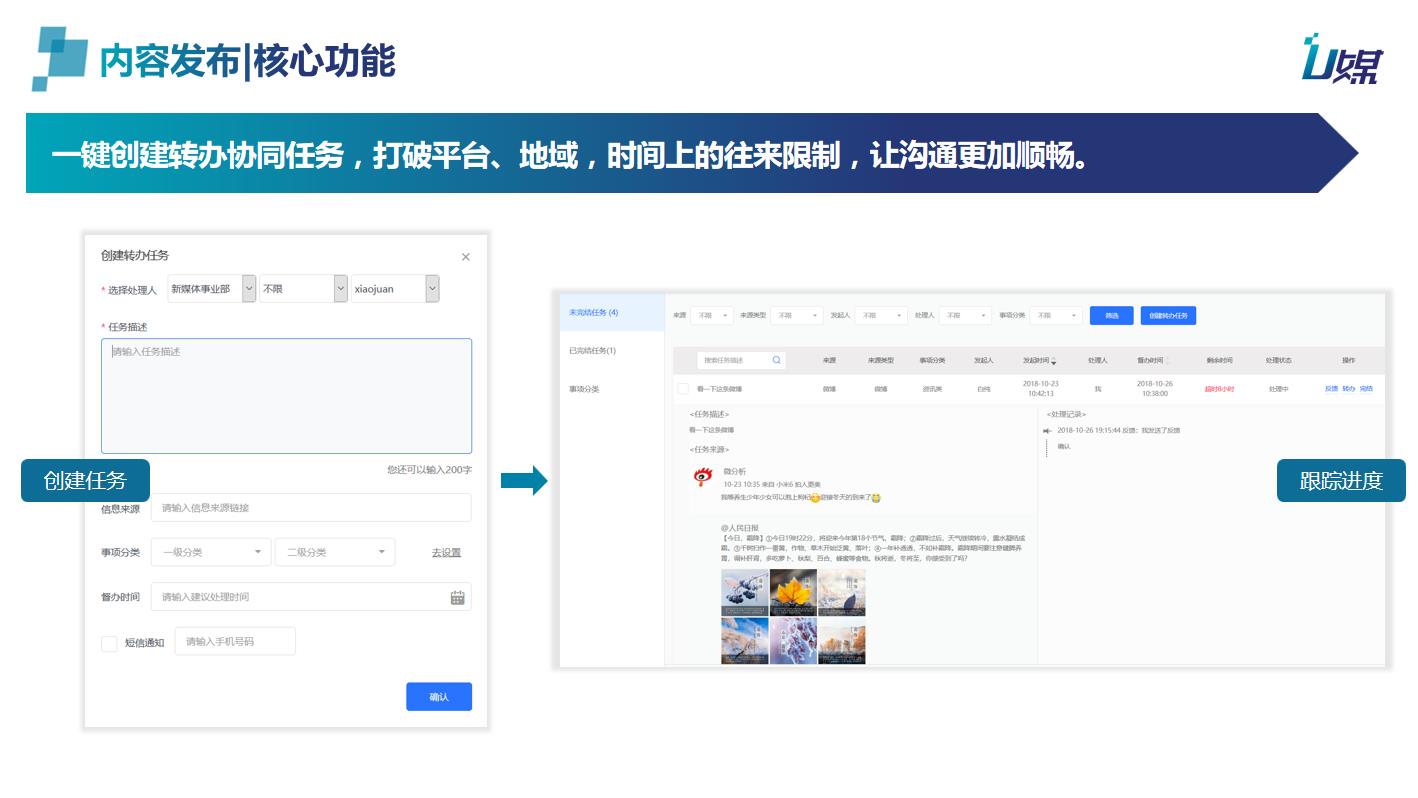Click the blue 确认 button in dialog
Screen dimensions: 1418x798
click(439, 697)
